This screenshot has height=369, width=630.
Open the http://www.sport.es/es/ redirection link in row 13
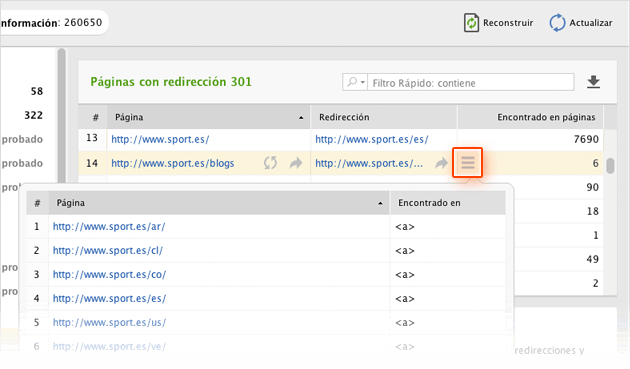[x=372, y=139]
